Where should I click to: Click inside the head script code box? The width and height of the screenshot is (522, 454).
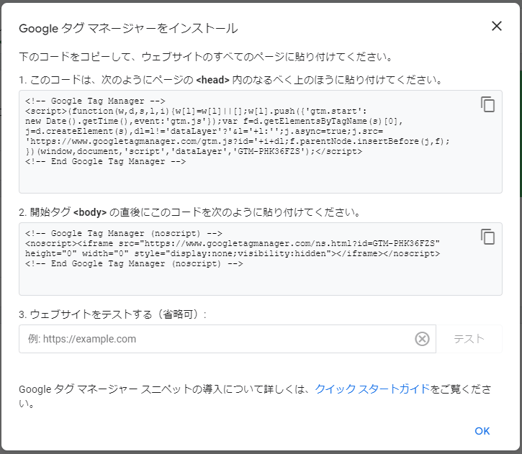tap(261, 142)
